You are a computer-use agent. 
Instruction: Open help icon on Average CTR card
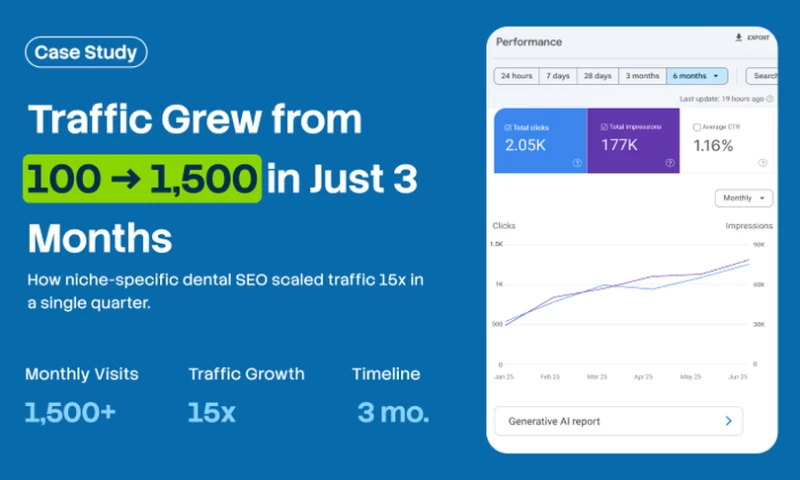click(x=763, y=163)
